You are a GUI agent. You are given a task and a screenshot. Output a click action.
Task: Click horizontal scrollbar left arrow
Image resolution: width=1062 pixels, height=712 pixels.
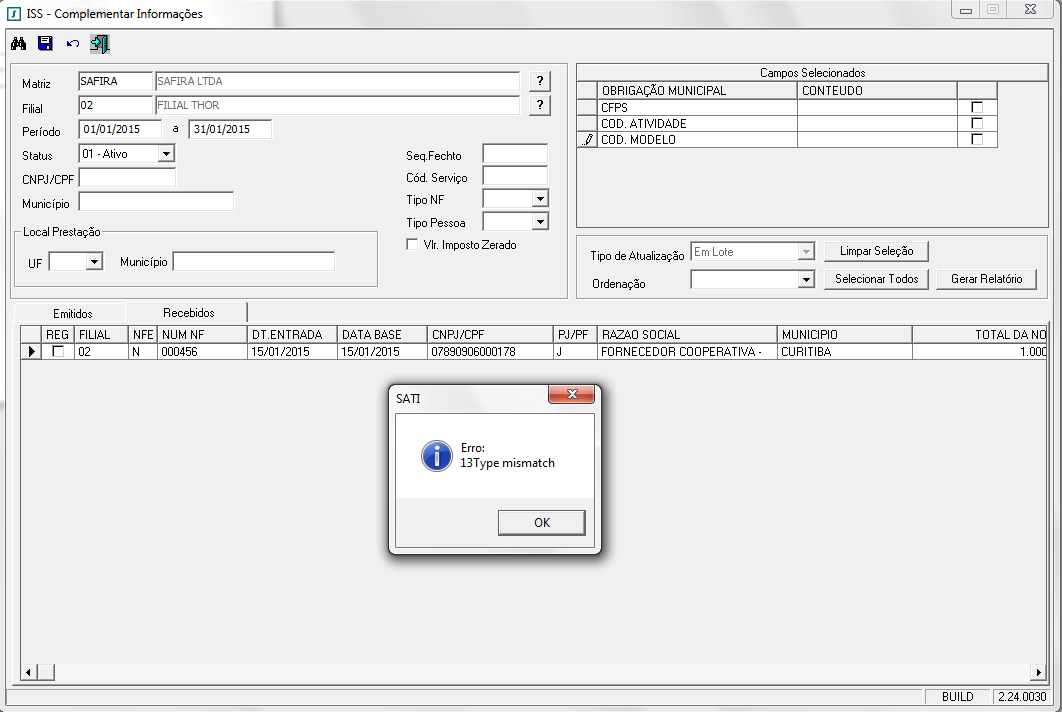click(x=28, y=673)
